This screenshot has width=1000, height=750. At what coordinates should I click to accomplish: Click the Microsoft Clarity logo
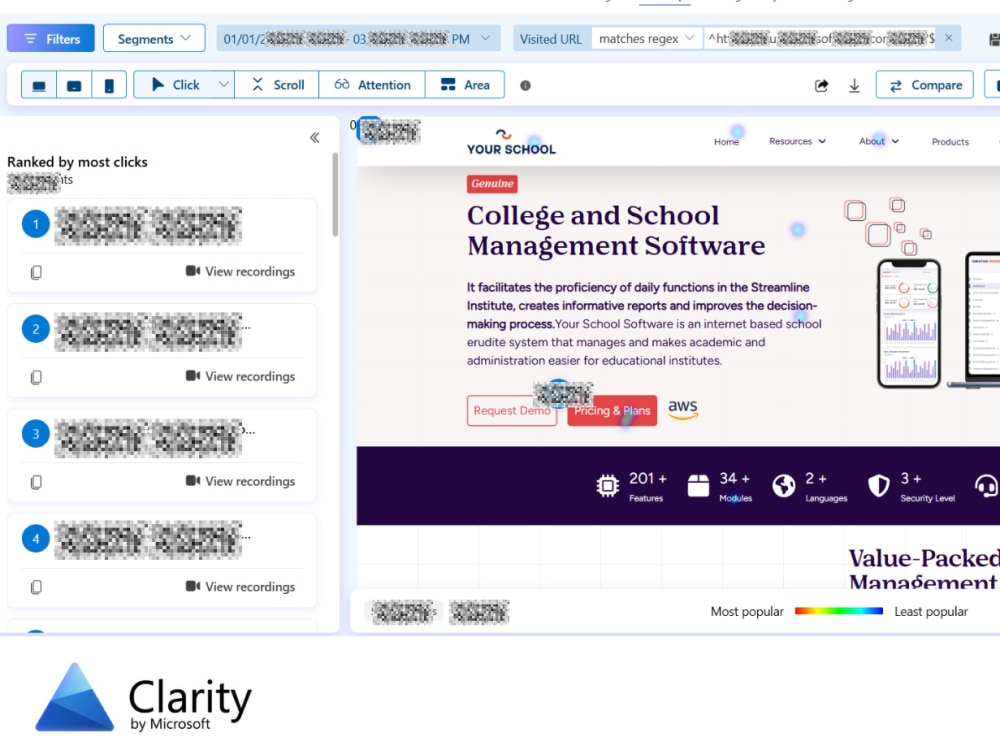[x=143, y=698]
